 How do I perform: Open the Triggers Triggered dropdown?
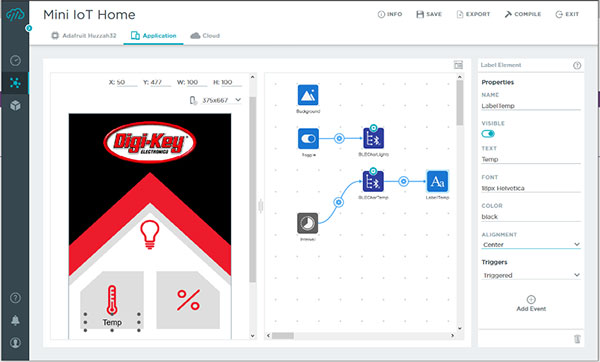[531, 275]
